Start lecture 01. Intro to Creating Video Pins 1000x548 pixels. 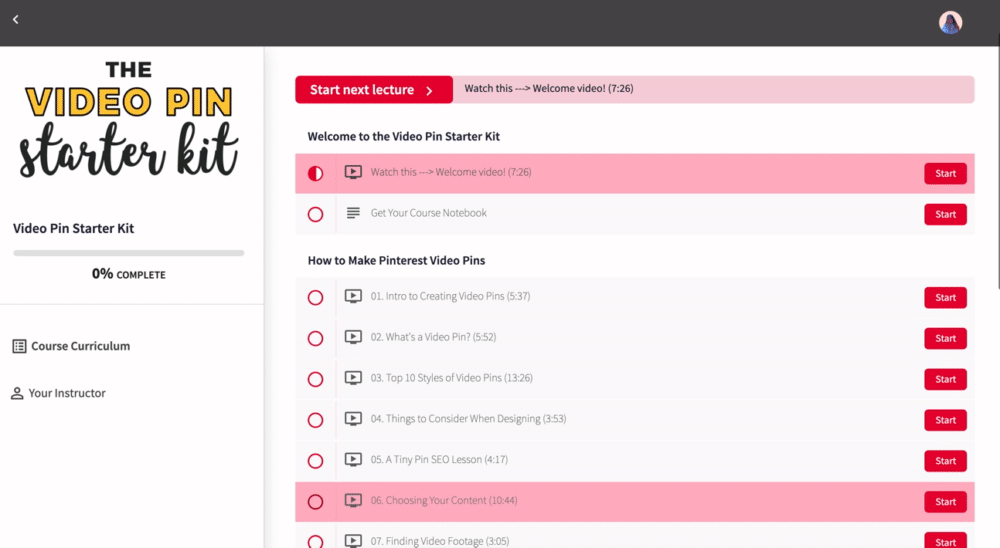point(945,297)
